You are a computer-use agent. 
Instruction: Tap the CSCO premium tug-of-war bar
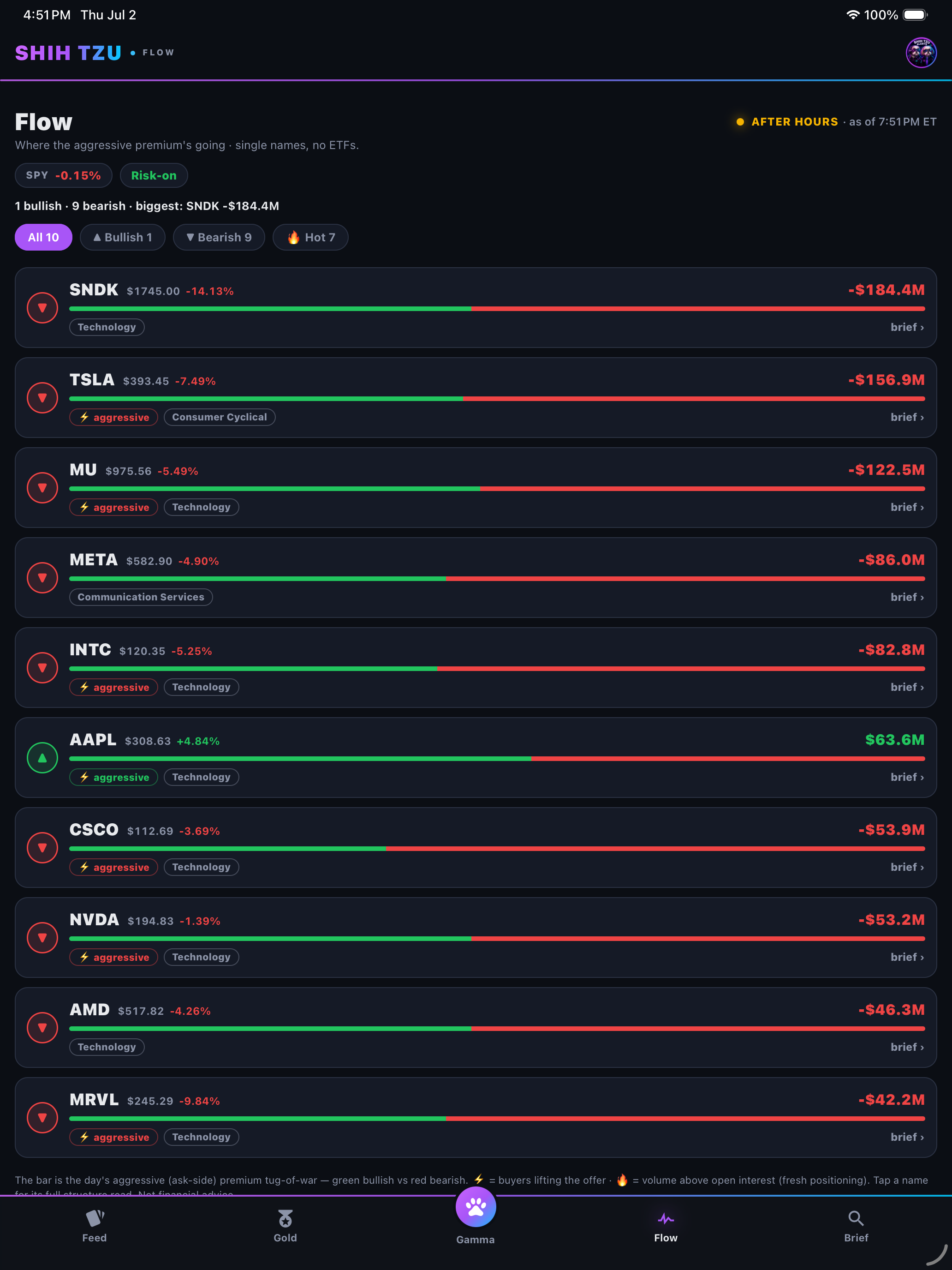coord(497,849)
